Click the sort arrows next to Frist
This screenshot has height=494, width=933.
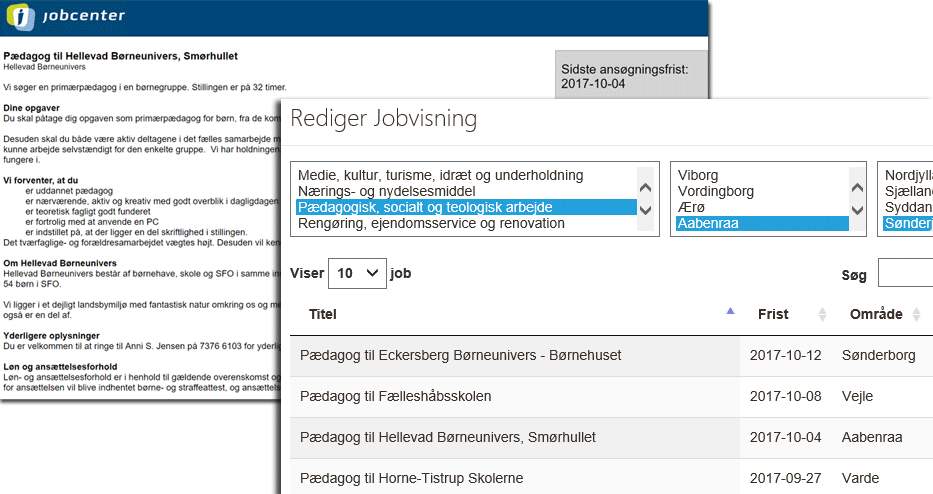(822, 314)
